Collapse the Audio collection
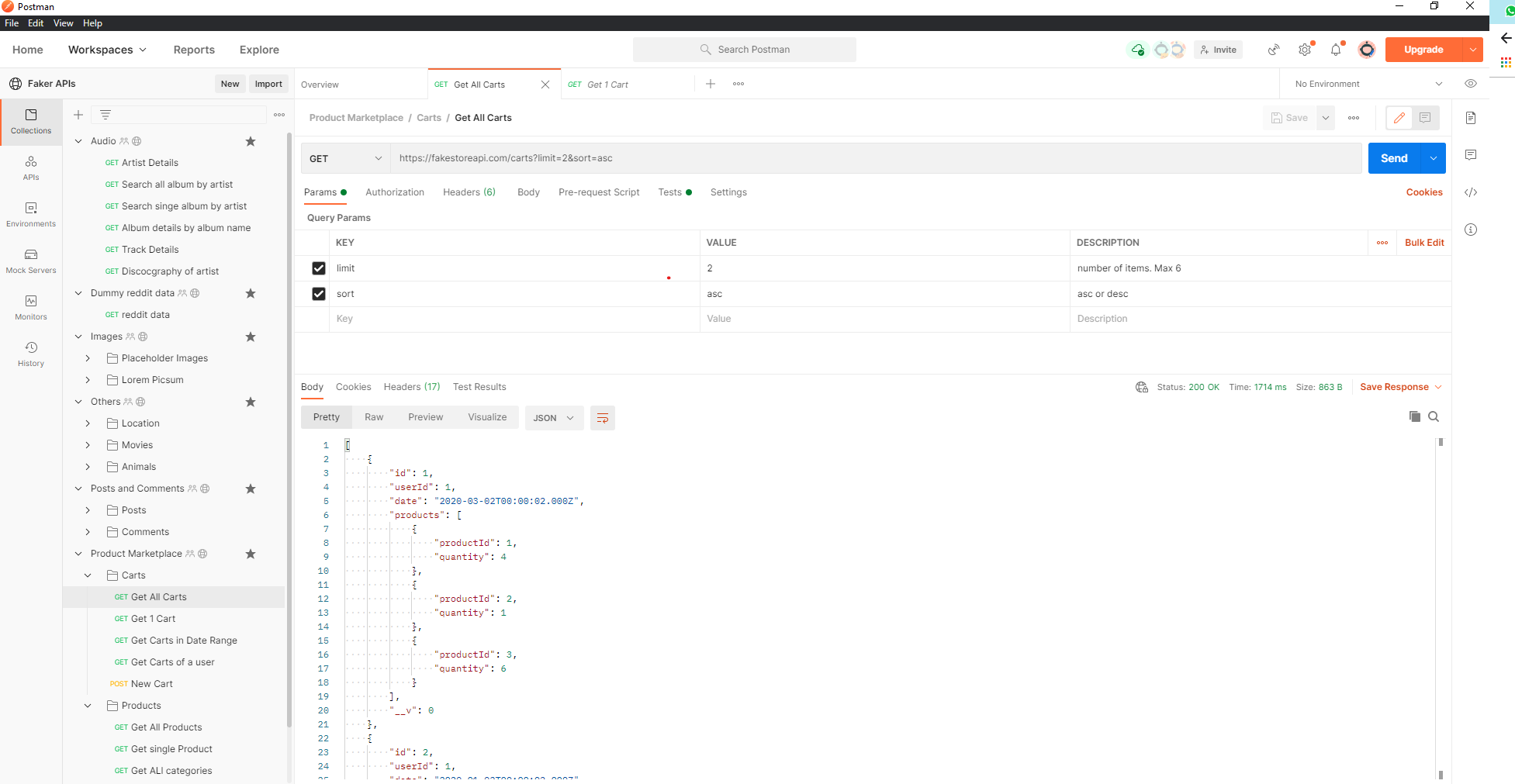This screenshot has width=1515, height=784. click(x=78, y=141)
